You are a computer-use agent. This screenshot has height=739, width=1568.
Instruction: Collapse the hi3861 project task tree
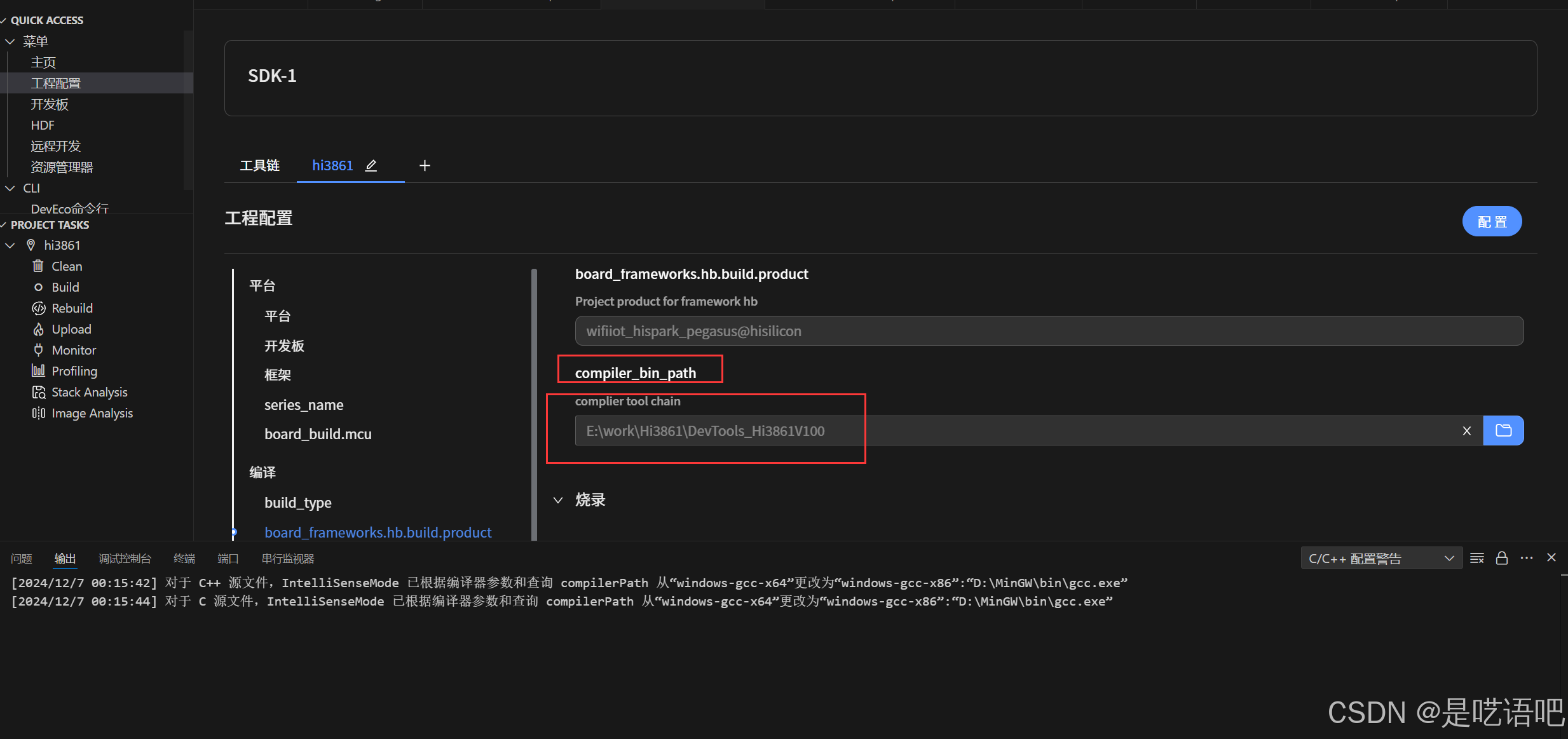tap(10, 245)
